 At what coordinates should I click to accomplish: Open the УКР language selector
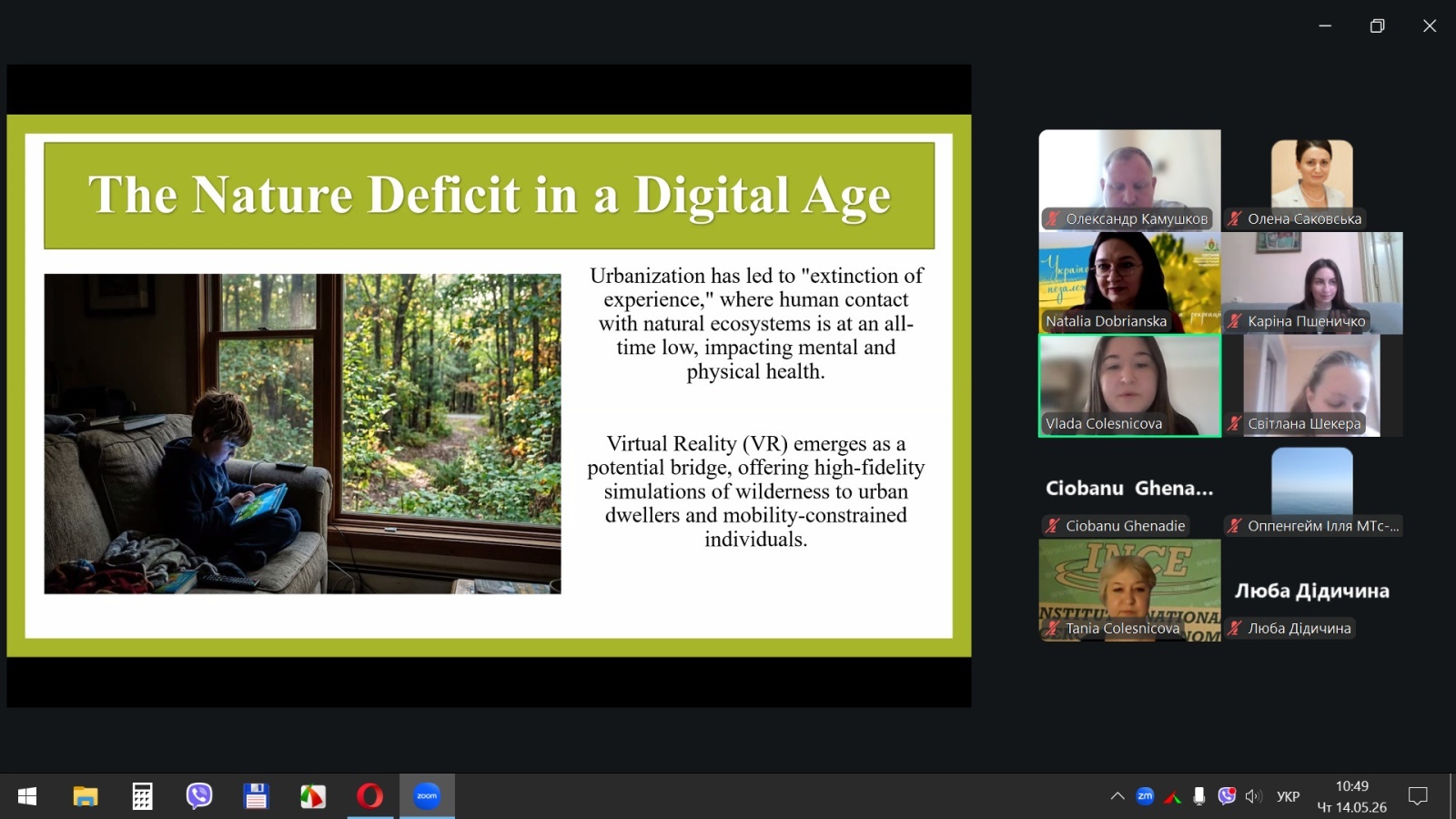[x=1288, y=796]
